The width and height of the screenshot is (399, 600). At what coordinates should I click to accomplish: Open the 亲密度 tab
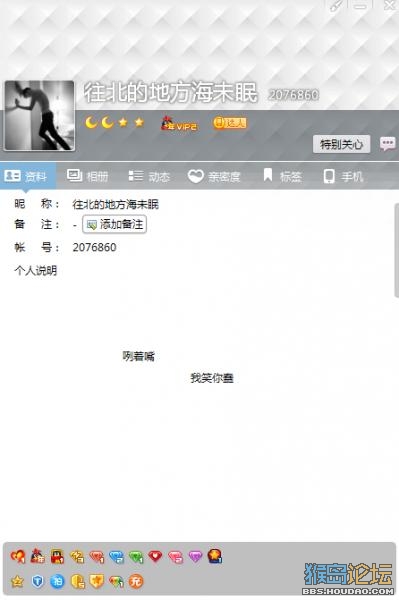click(214, 176)
